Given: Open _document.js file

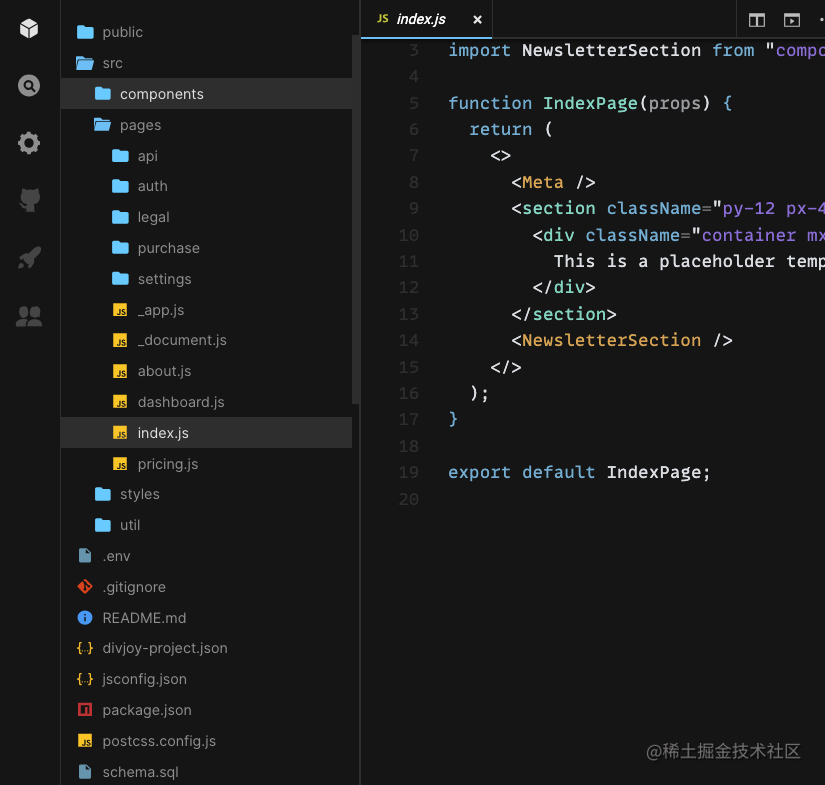Looking at the screenshot, I should [206, 340].
